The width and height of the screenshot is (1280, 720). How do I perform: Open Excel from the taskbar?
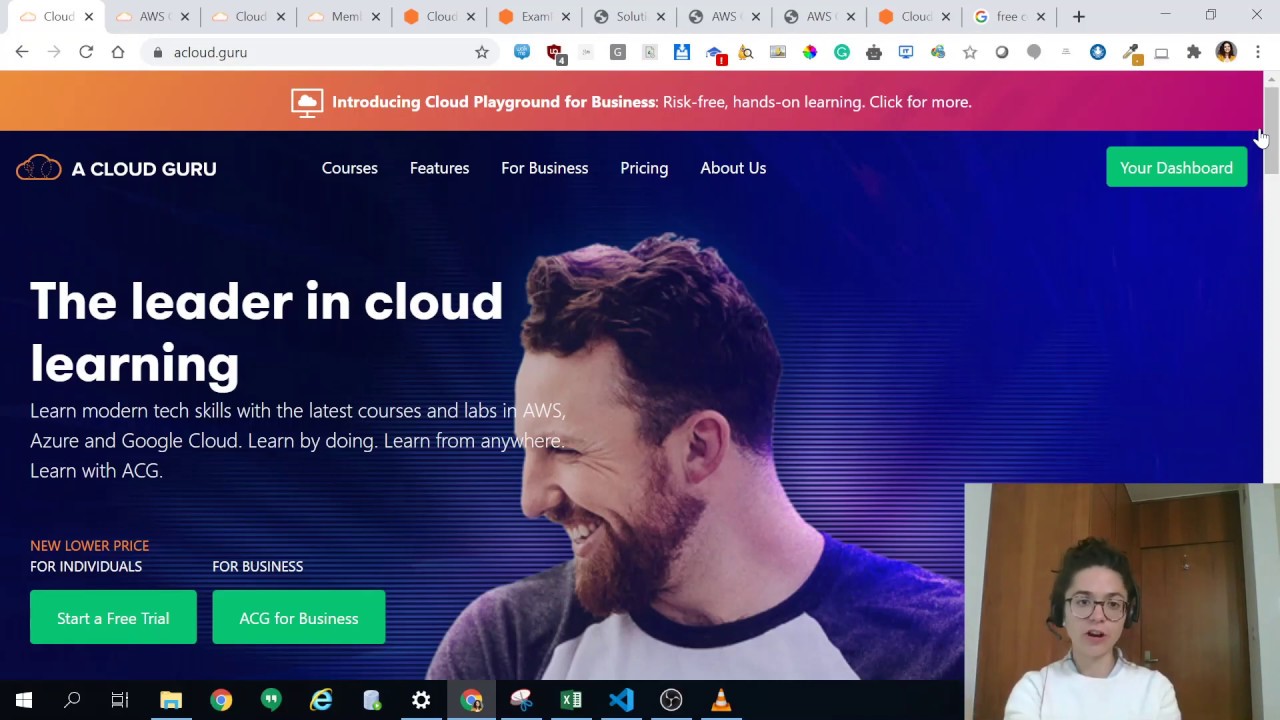click(x=571, y=700)
